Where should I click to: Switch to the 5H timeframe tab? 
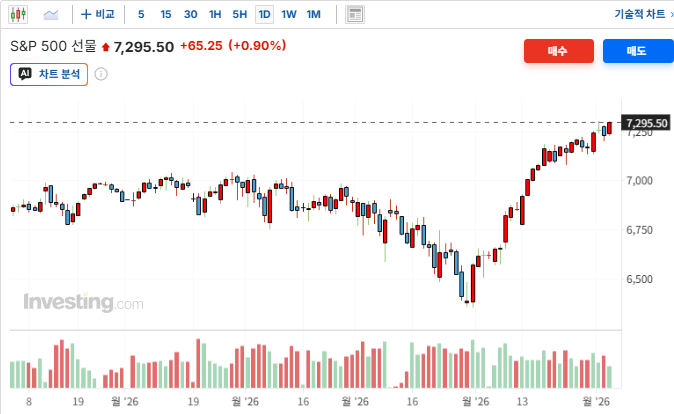[x=240, y=15]
